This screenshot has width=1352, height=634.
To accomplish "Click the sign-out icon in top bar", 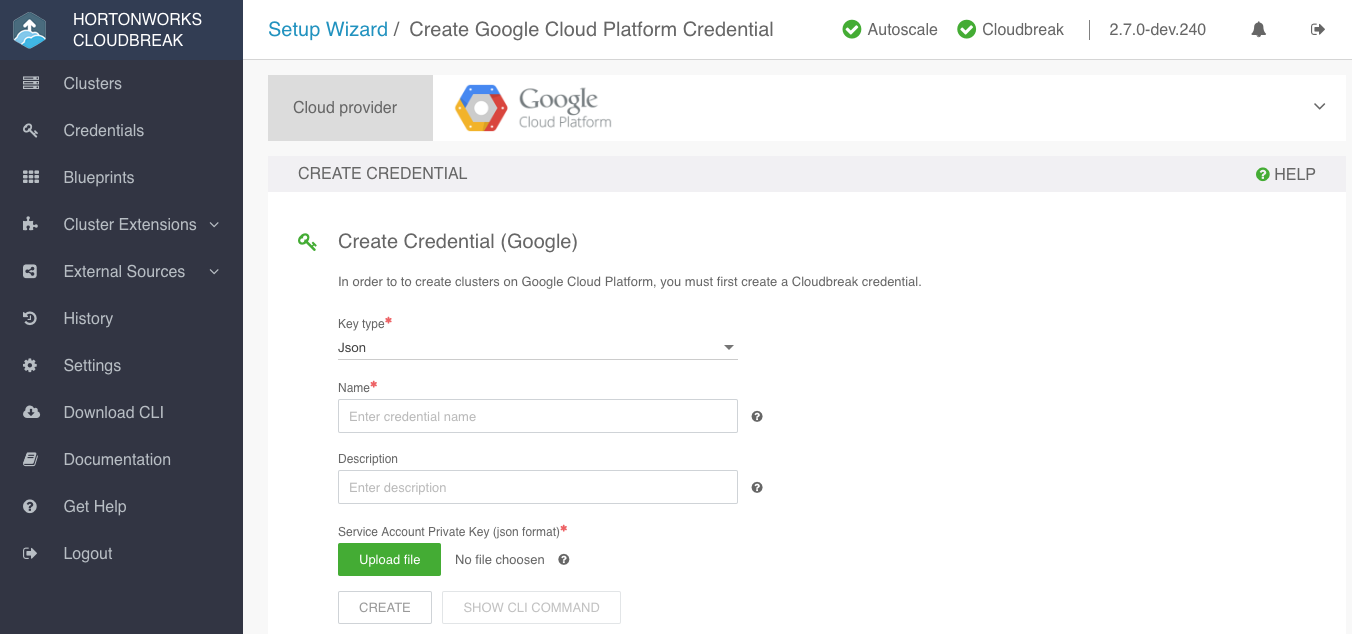I will pyautogui.click(x=1317, y=30).
